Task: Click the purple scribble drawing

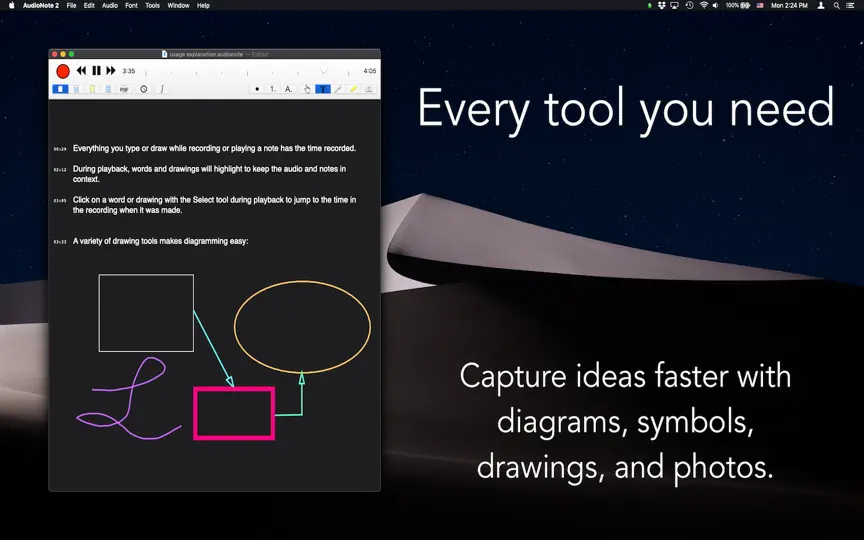Action: 130,398
